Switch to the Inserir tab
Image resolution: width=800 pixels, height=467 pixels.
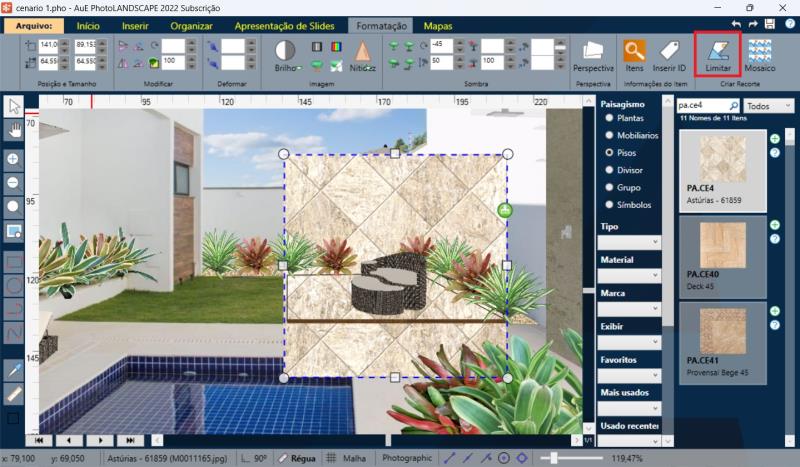tap(142, 25)
